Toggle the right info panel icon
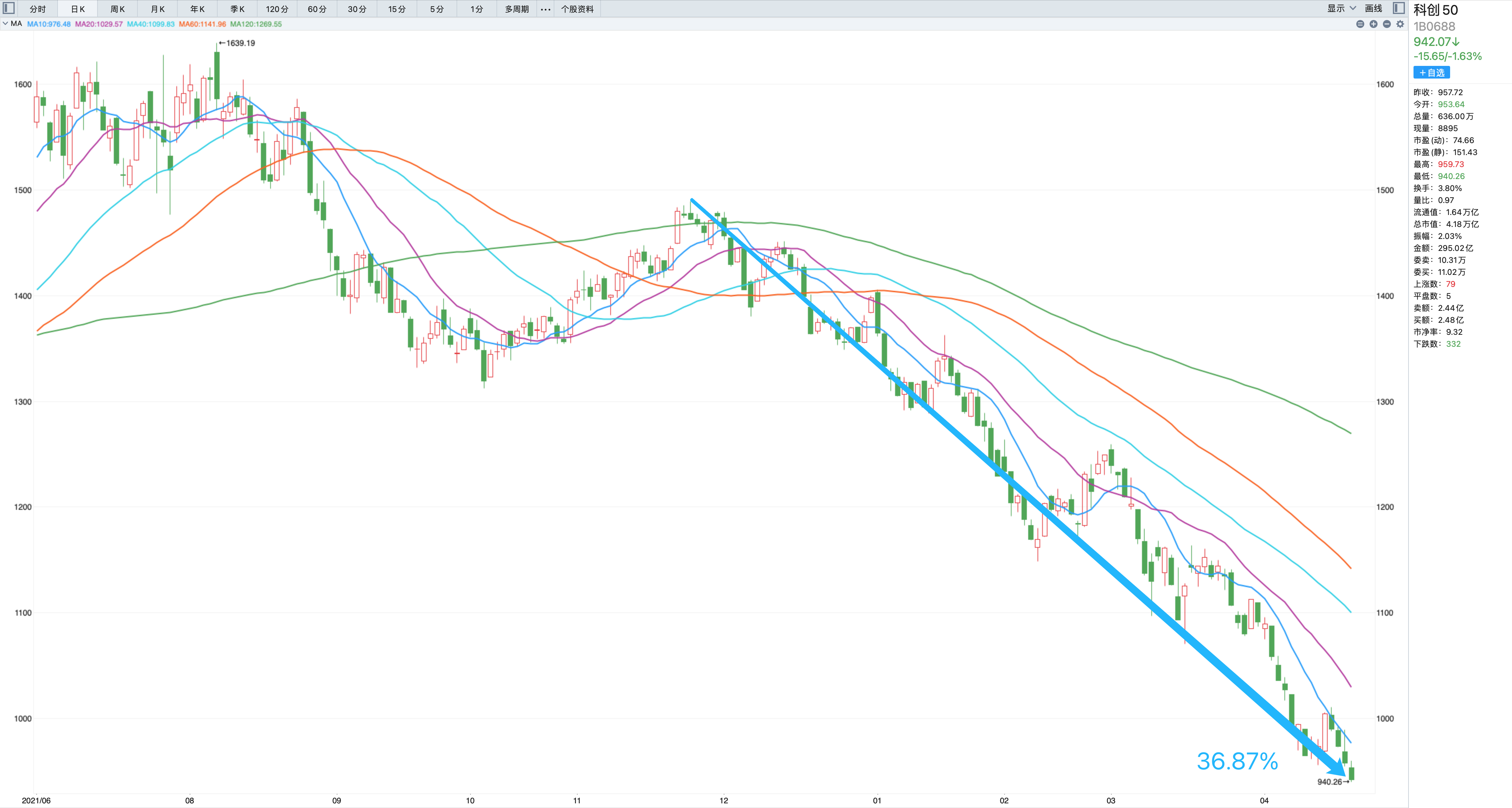Screen dimensions: 1512x808 1399,8
